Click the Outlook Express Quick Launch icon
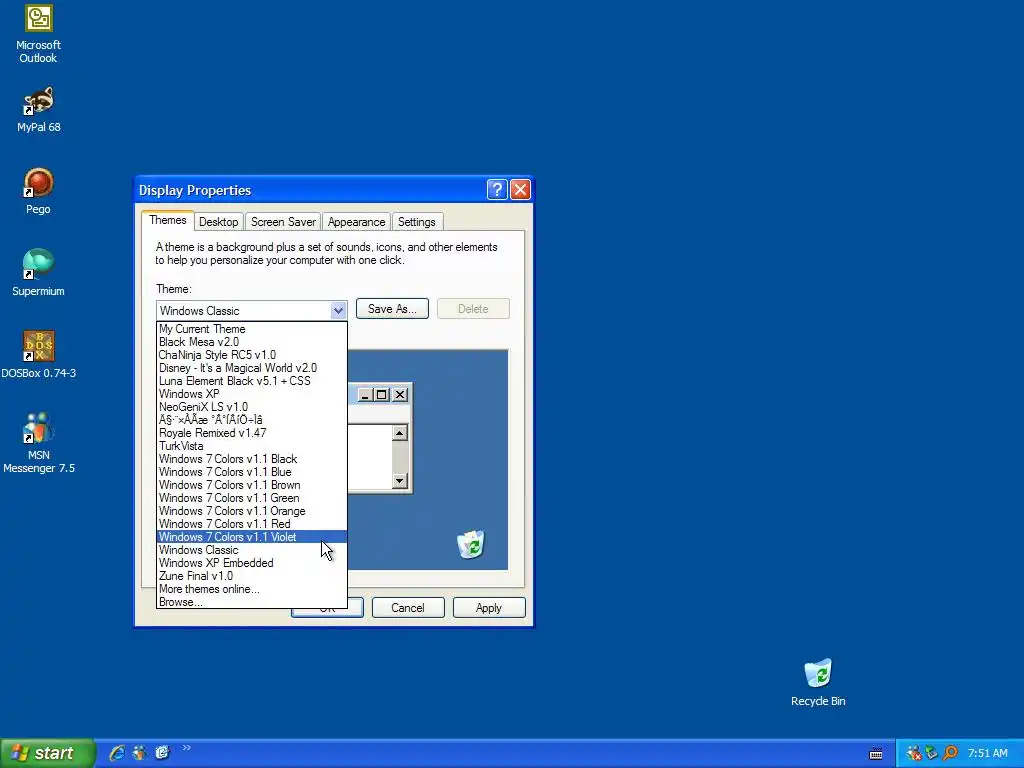 pos(162,753)
